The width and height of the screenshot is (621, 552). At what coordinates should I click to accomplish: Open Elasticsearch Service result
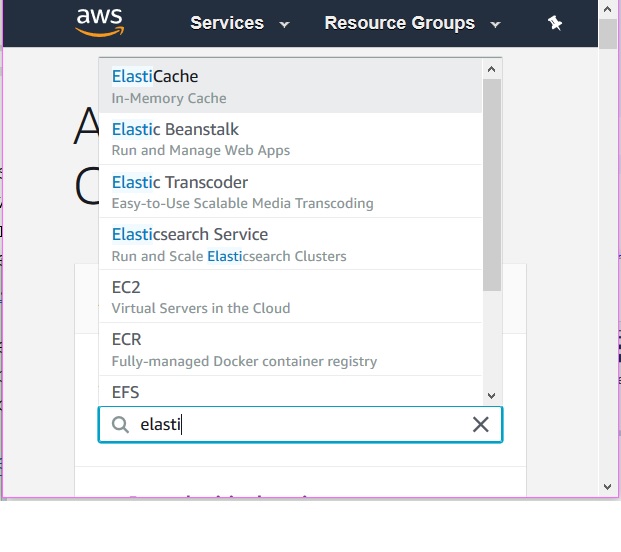click(290, 244)
